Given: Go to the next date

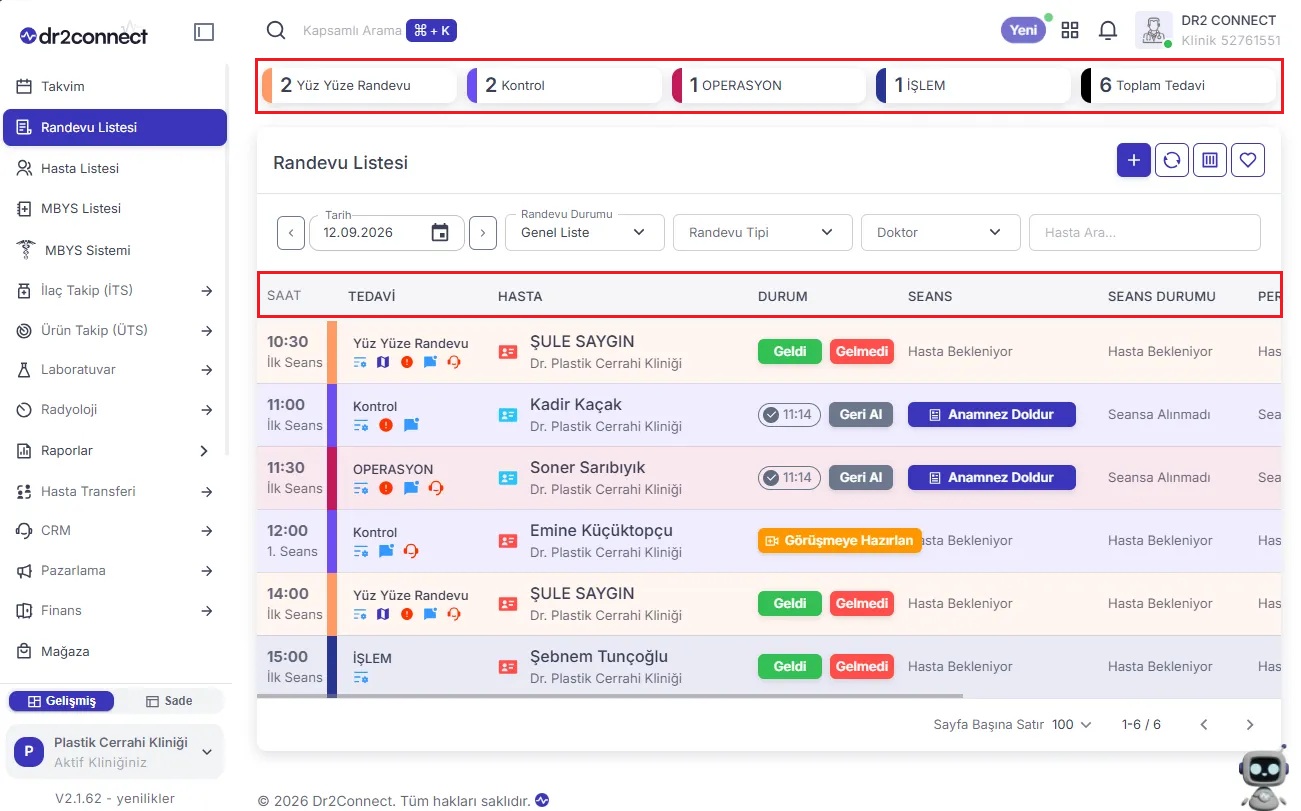Looking at the screenshot, I should point(483,233).
